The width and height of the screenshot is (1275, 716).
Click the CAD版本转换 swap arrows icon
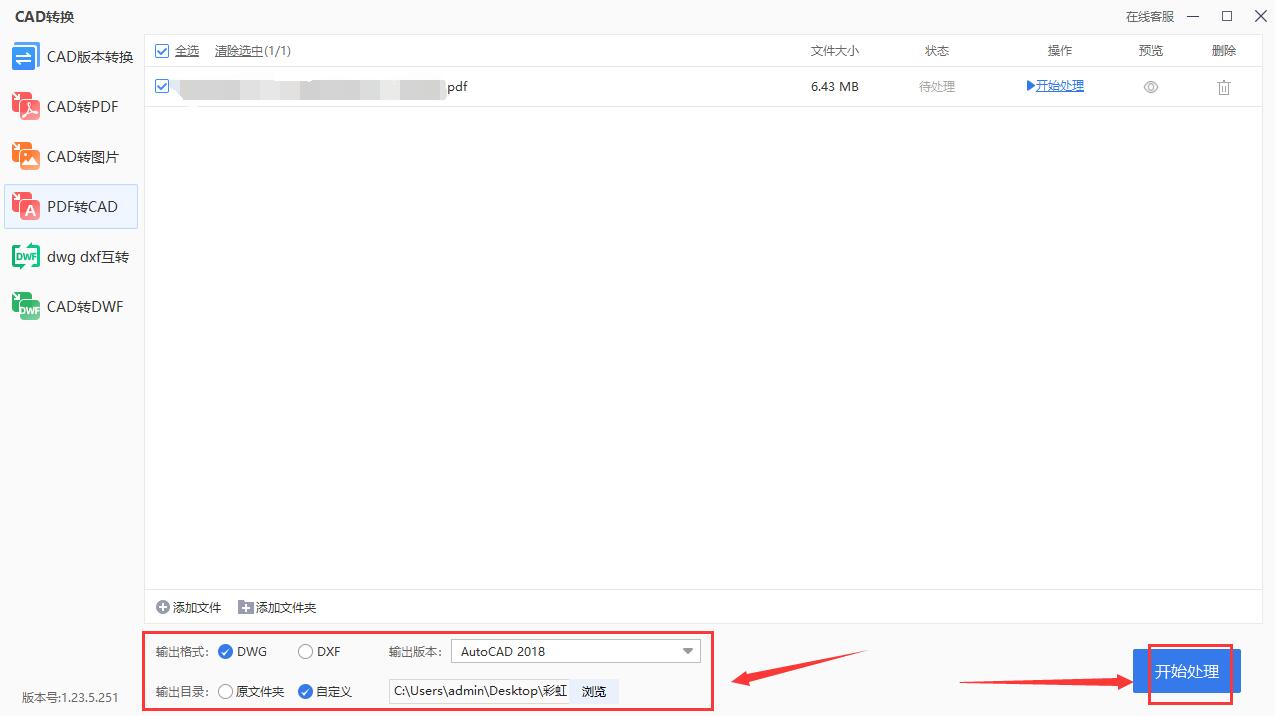25,57
